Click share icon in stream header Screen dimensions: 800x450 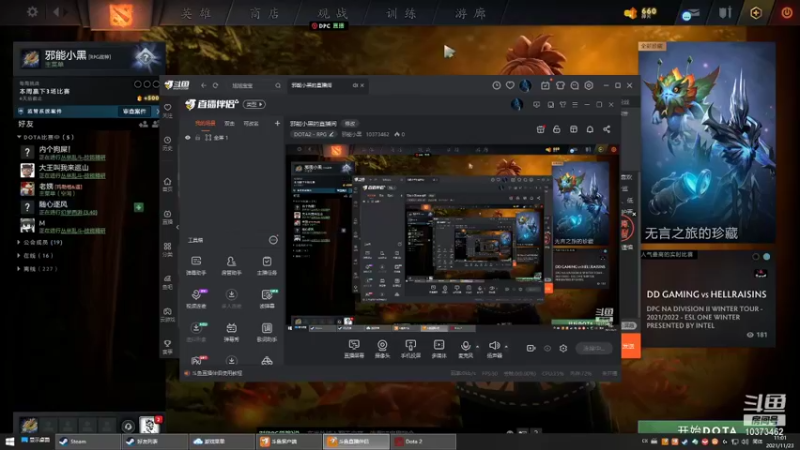pos(607,129)
